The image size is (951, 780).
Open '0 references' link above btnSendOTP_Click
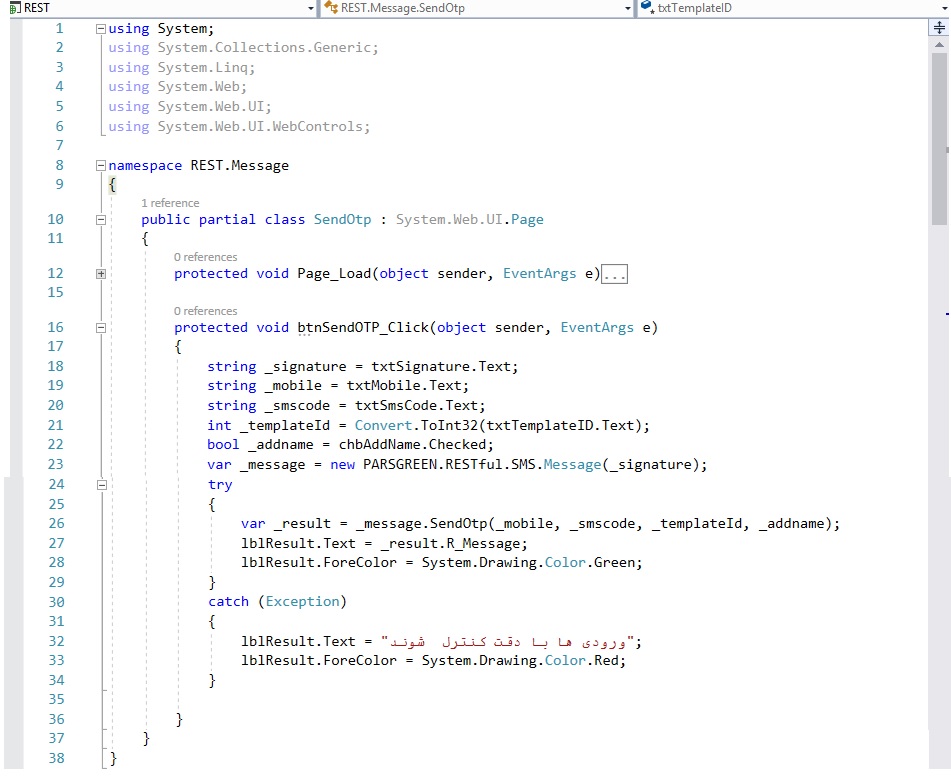(205, 311)
